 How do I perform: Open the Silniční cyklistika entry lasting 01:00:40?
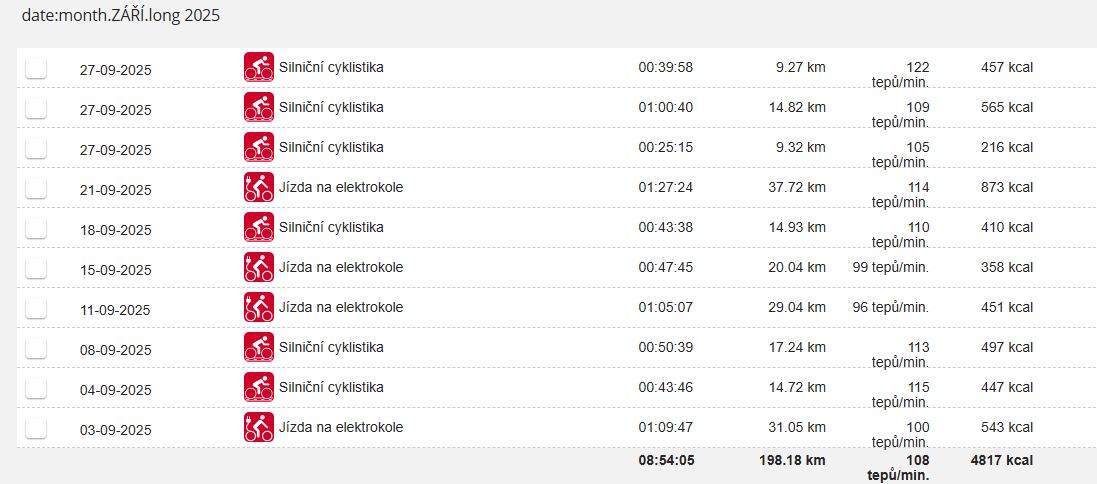point(331,107)
